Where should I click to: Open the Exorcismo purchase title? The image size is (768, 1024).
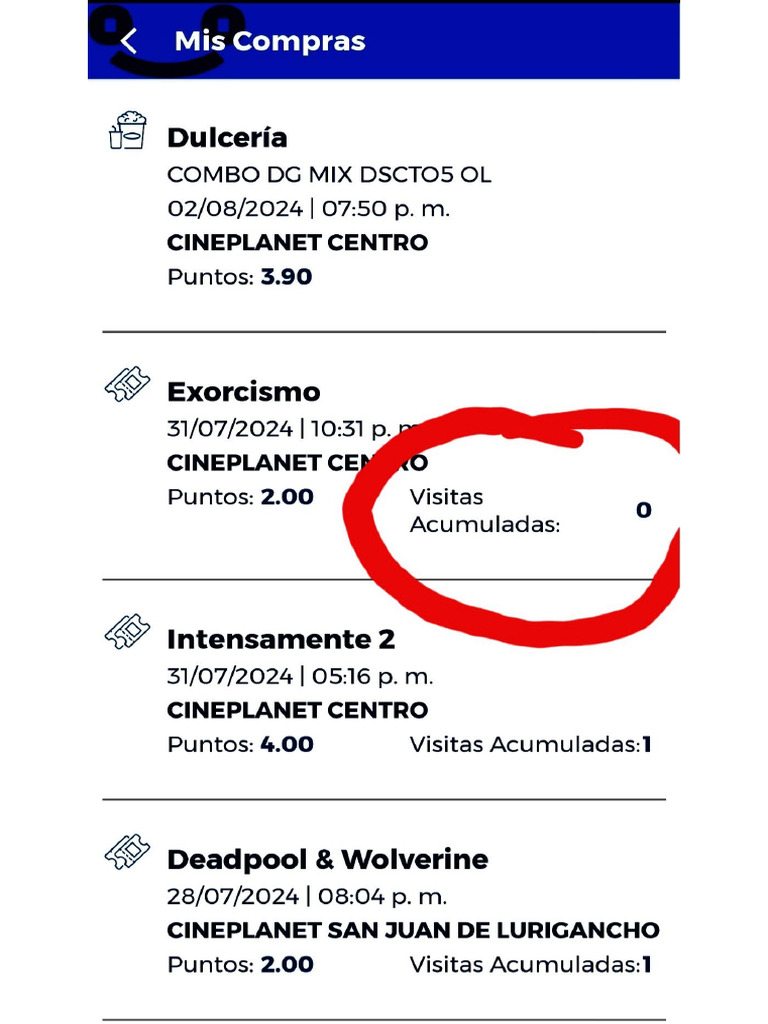click(243, 391)
